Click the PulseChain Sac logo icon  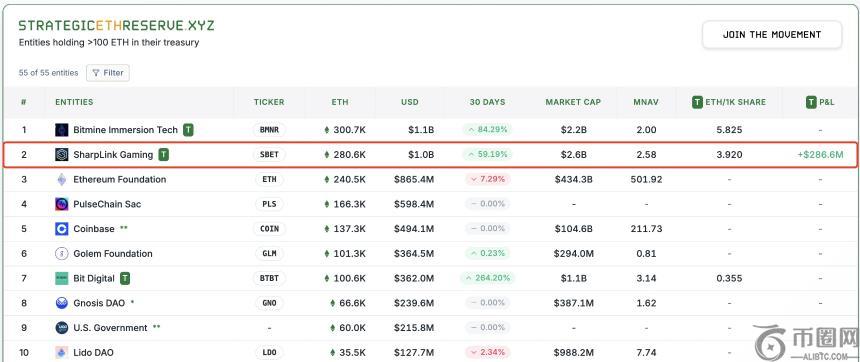(61, 204)
